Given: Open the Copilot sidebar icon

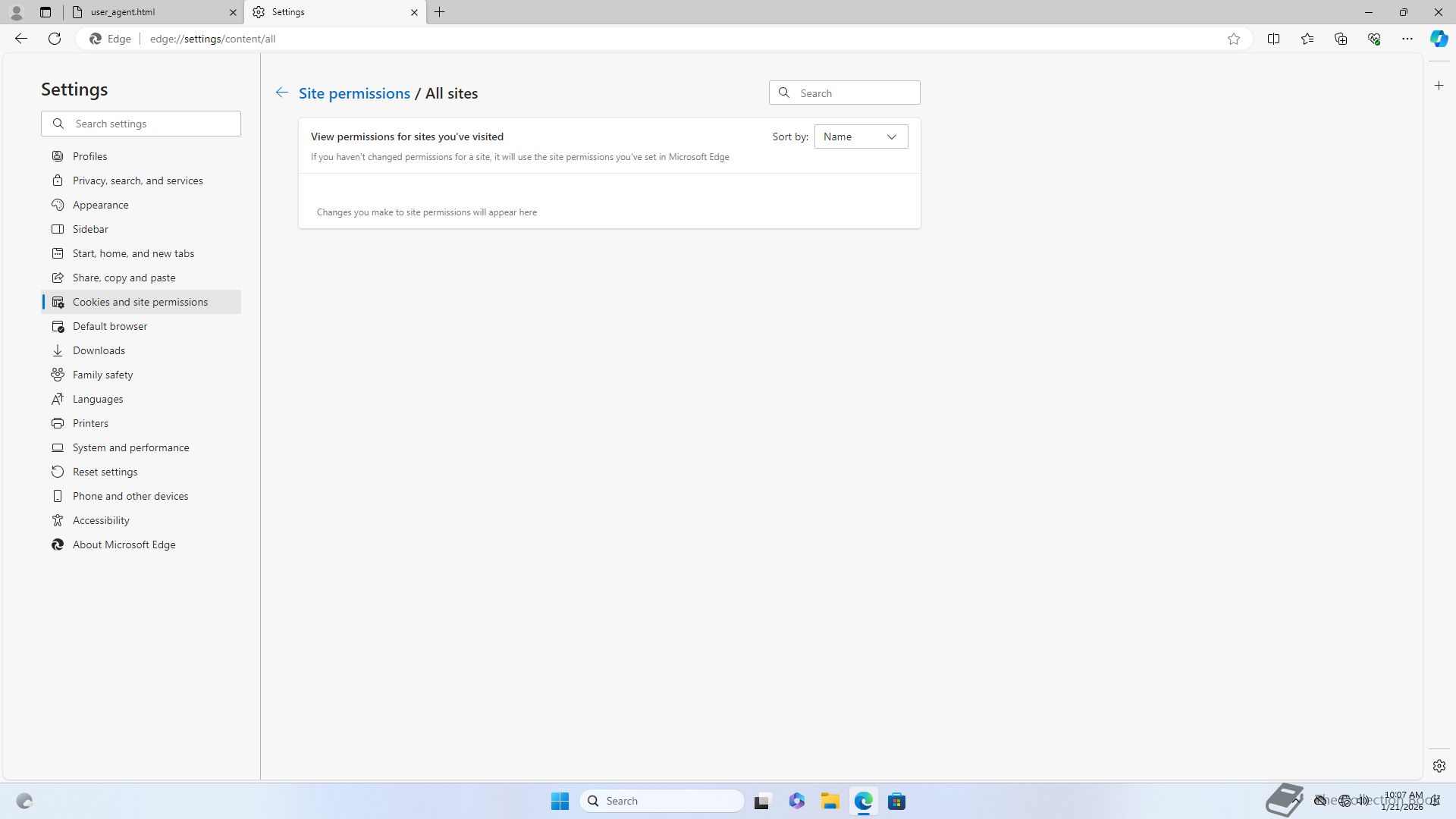Looking at the screenshot, I should pyautogui.click(x=1439, y=39).
